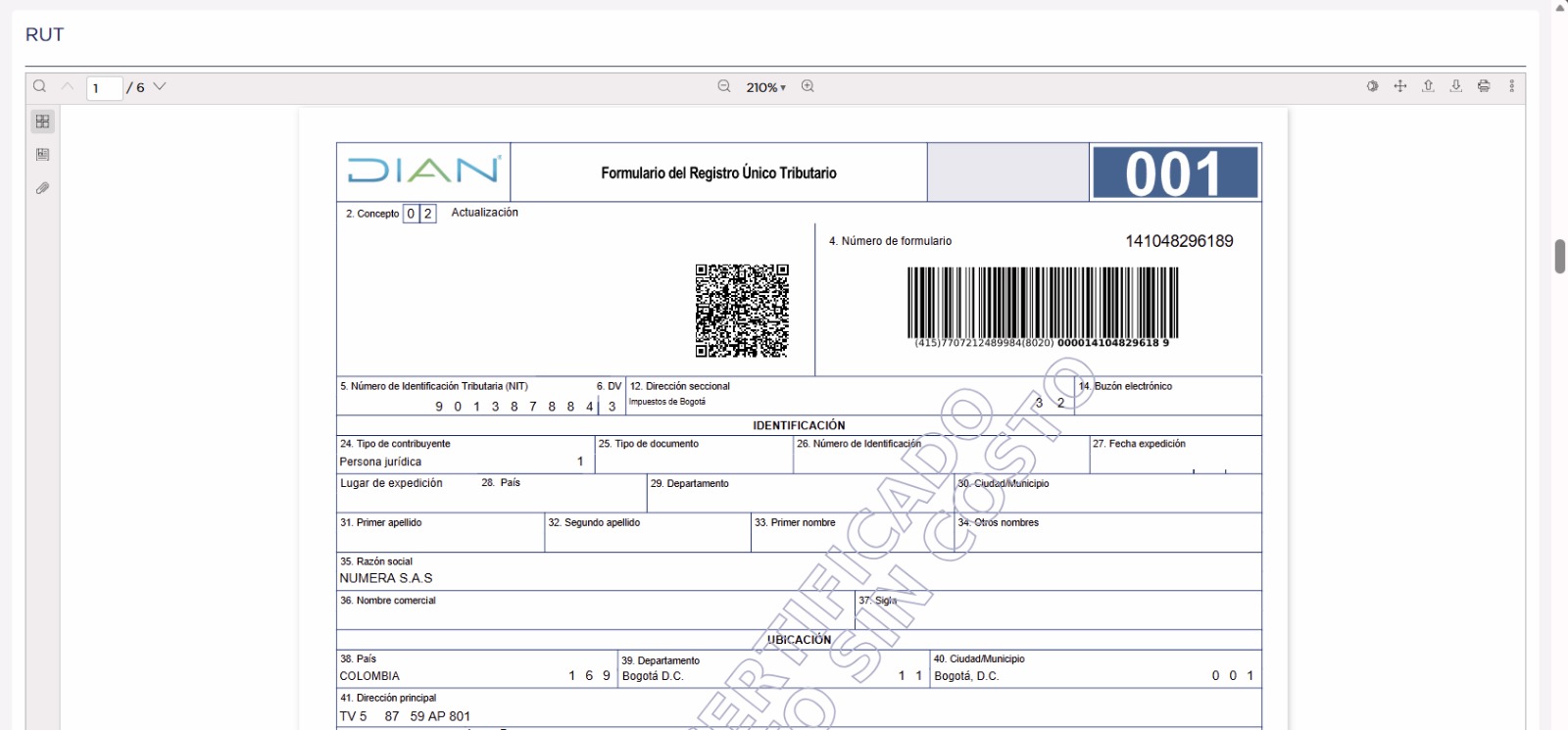Click the search icon in PDF toolbar
Screen dimensions: 1568x730
(40, 86)
